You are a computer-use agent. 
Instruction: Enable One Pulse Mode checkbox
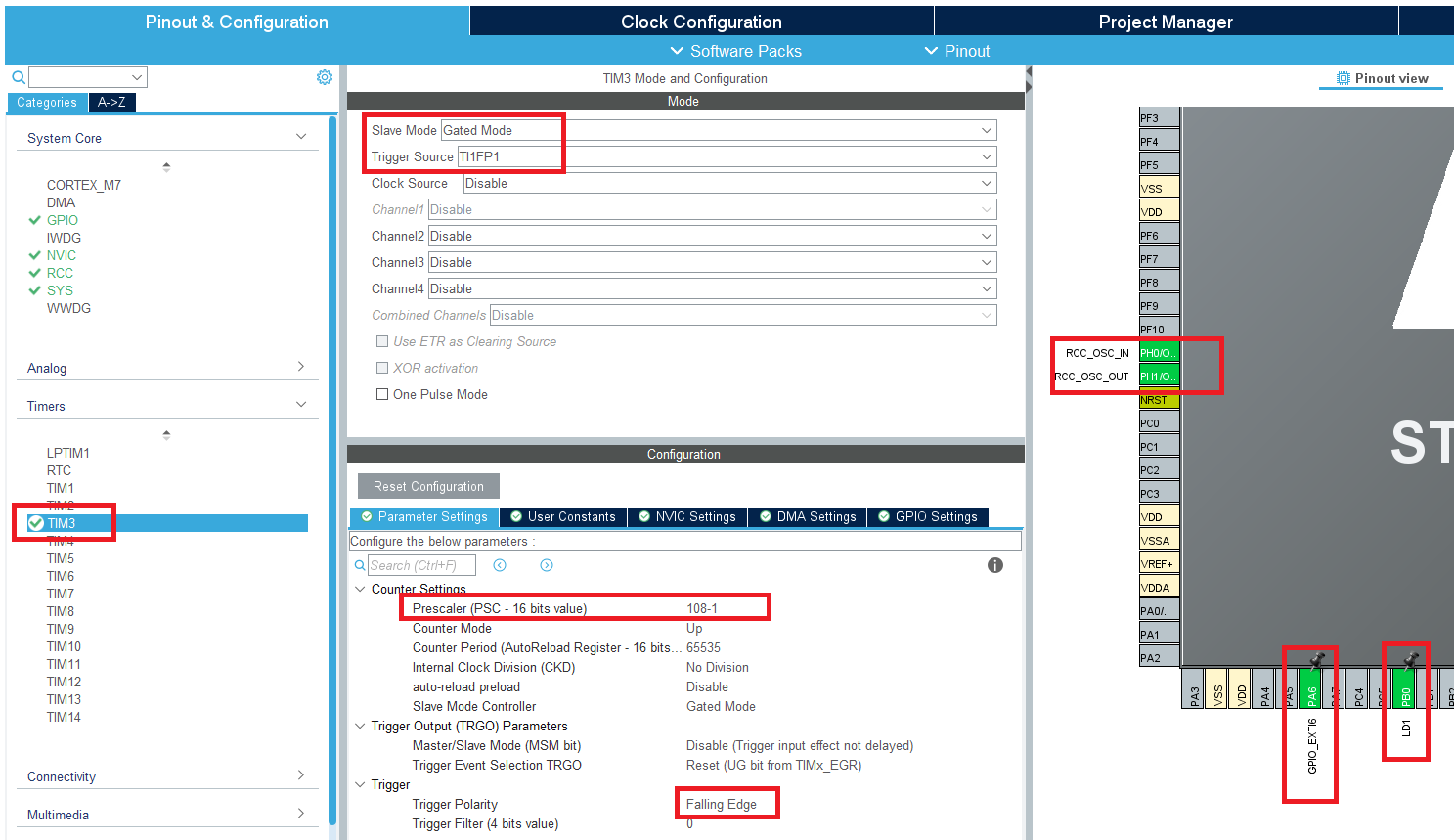click(x=382, y=394)
